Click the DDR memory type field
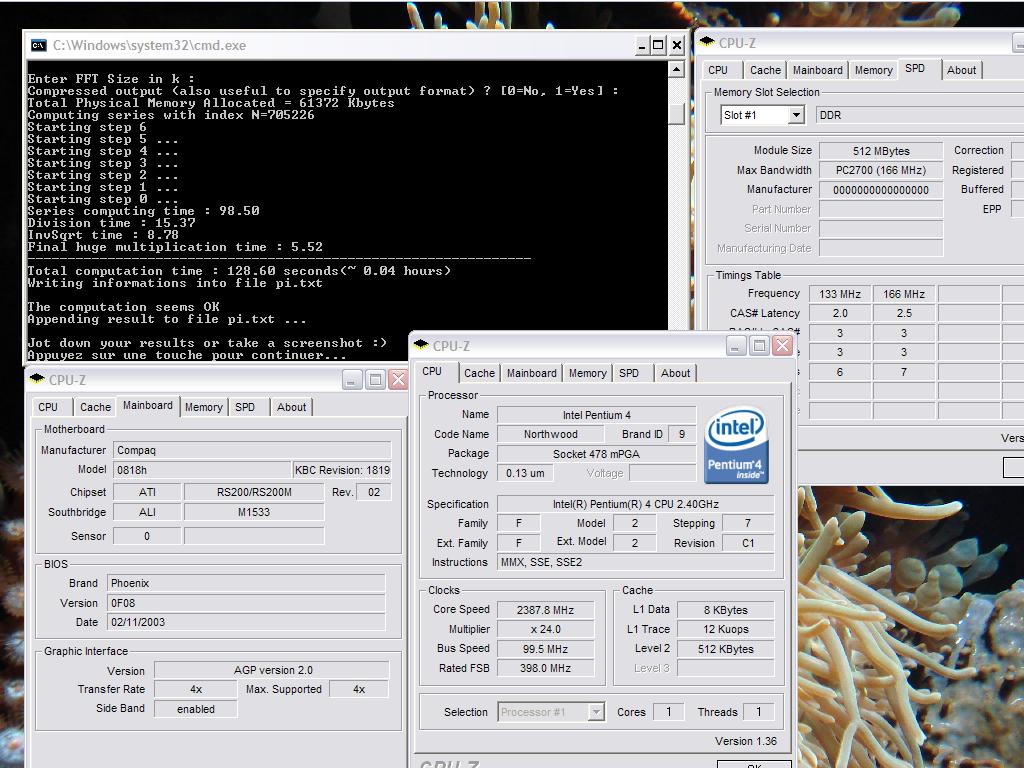Image resolution: width=1024 pixels, height=768 pixels. click(x=920, y=116)
